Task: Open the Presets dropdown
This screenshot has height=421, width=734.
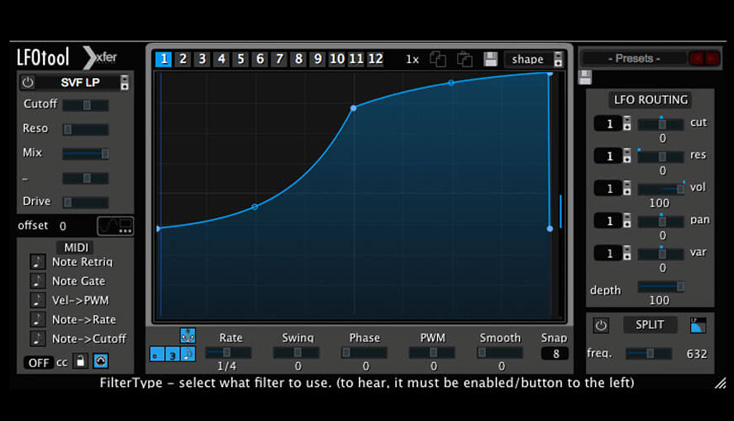Action: tap(634, 59)
